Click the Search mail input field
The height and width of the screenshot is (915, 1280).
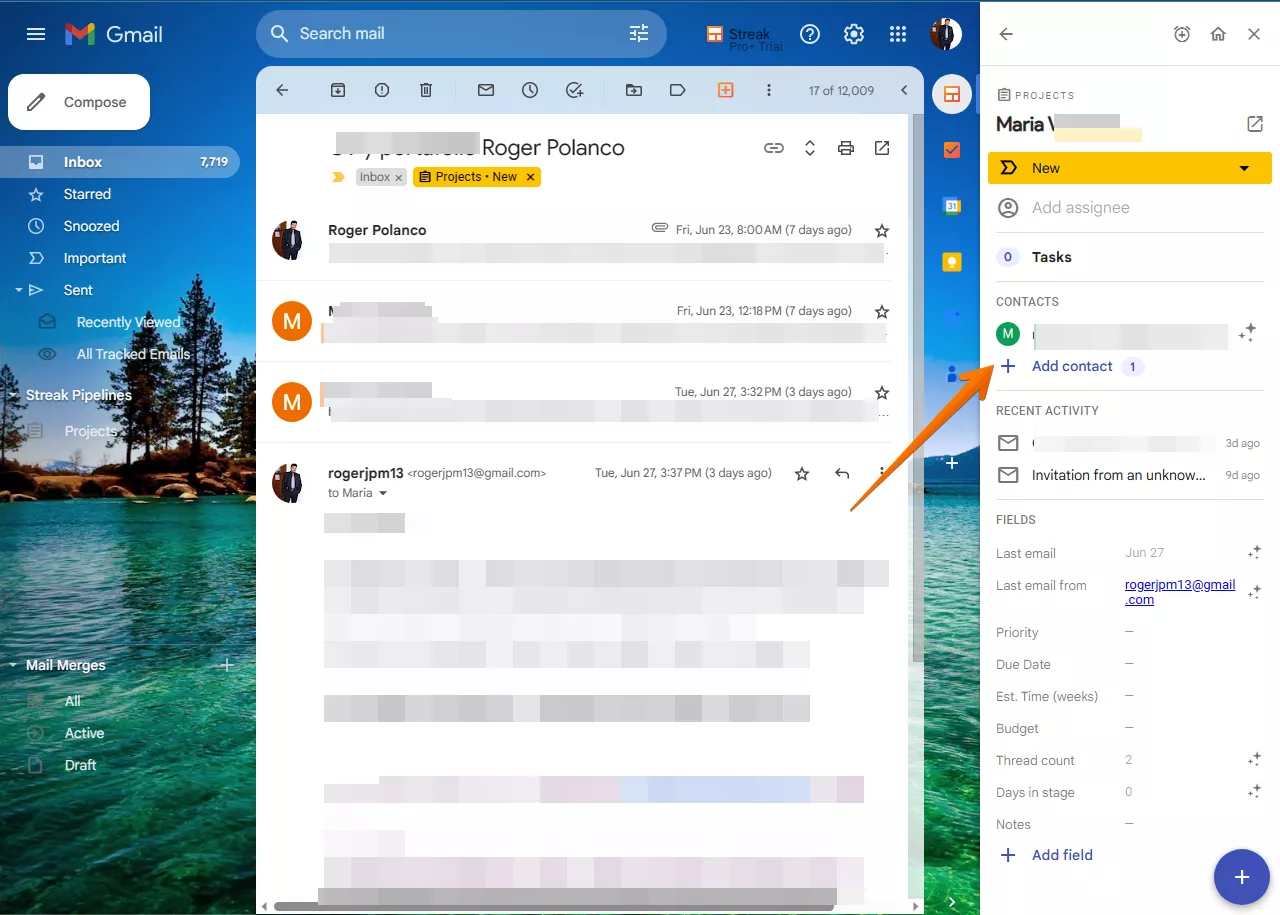450,34
